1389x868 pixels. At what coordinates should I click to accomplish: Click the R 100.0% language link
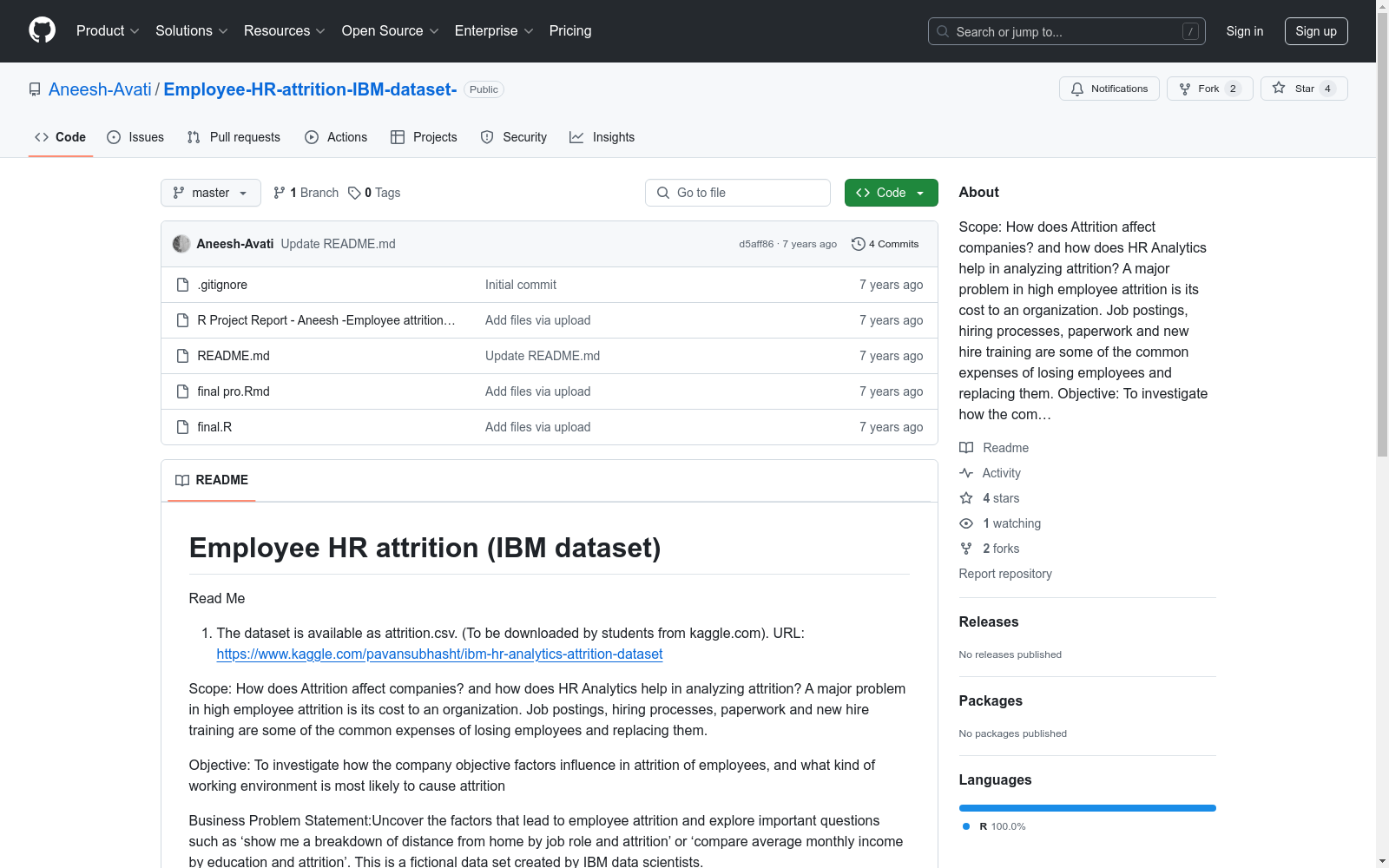[x=995, y=826]
